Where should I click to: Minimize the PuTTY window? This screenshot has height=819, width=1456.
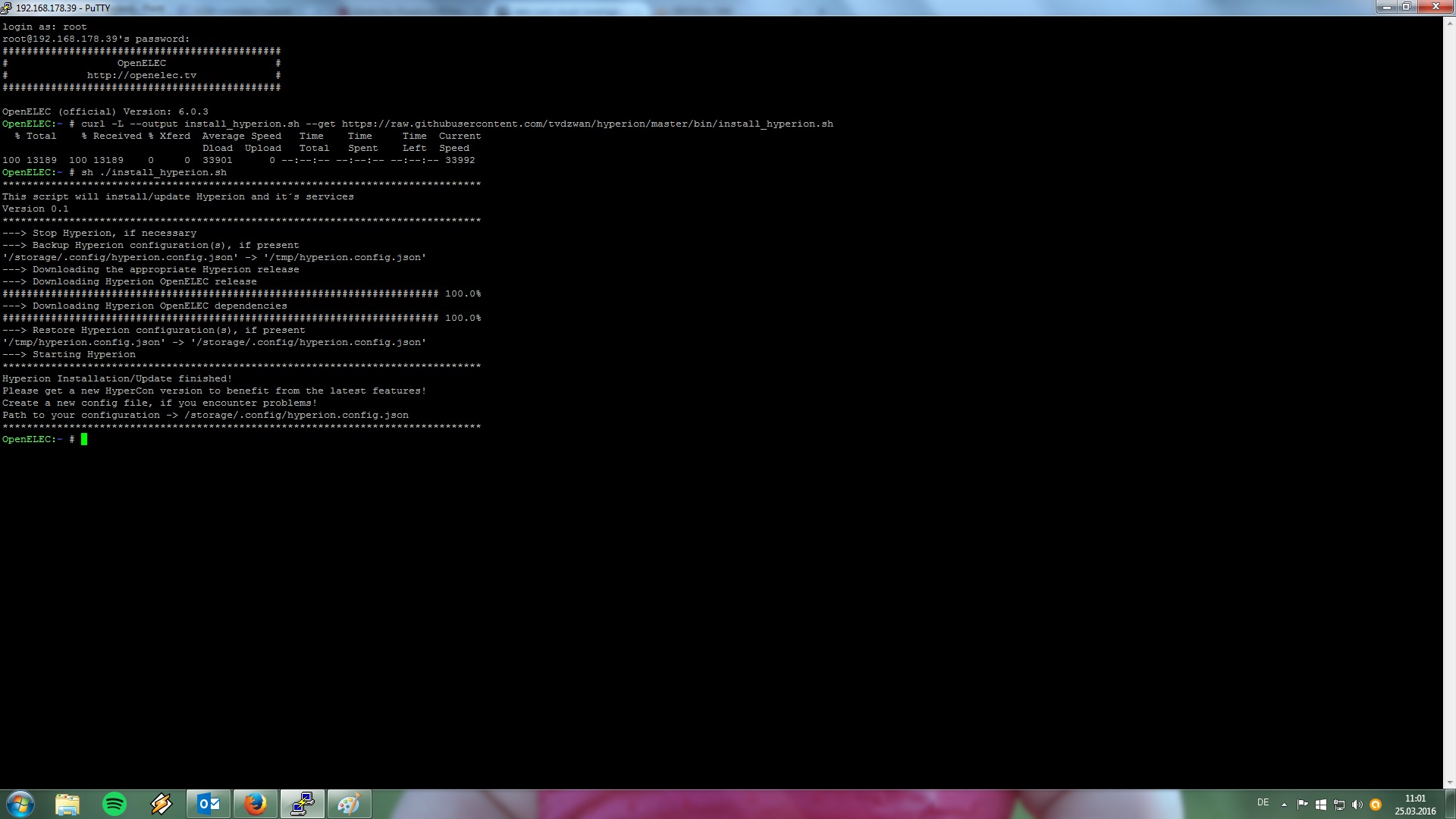pyautogui.click(x=1386, y=7)
